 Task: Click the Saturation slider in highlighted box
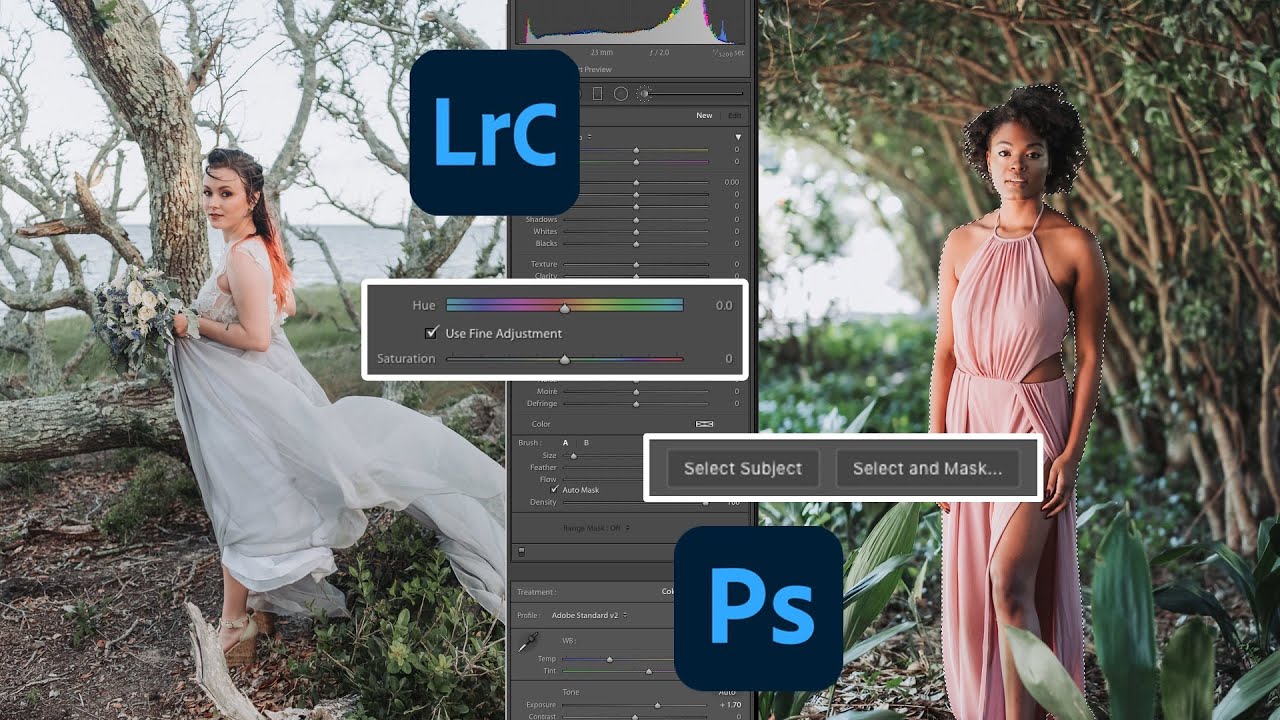564,358
